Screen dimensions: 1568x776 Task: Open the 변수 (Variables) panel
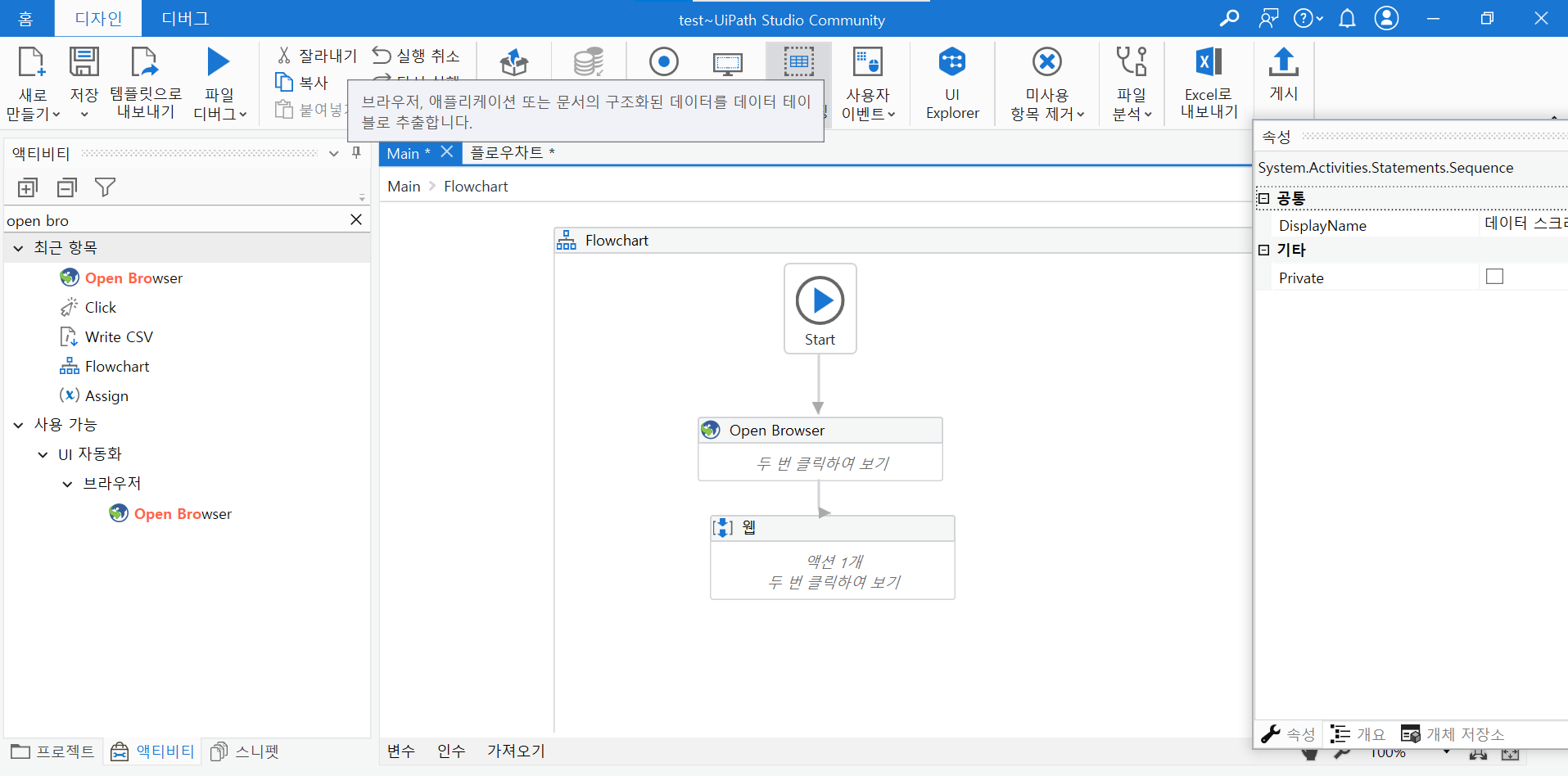coord(401,751)
